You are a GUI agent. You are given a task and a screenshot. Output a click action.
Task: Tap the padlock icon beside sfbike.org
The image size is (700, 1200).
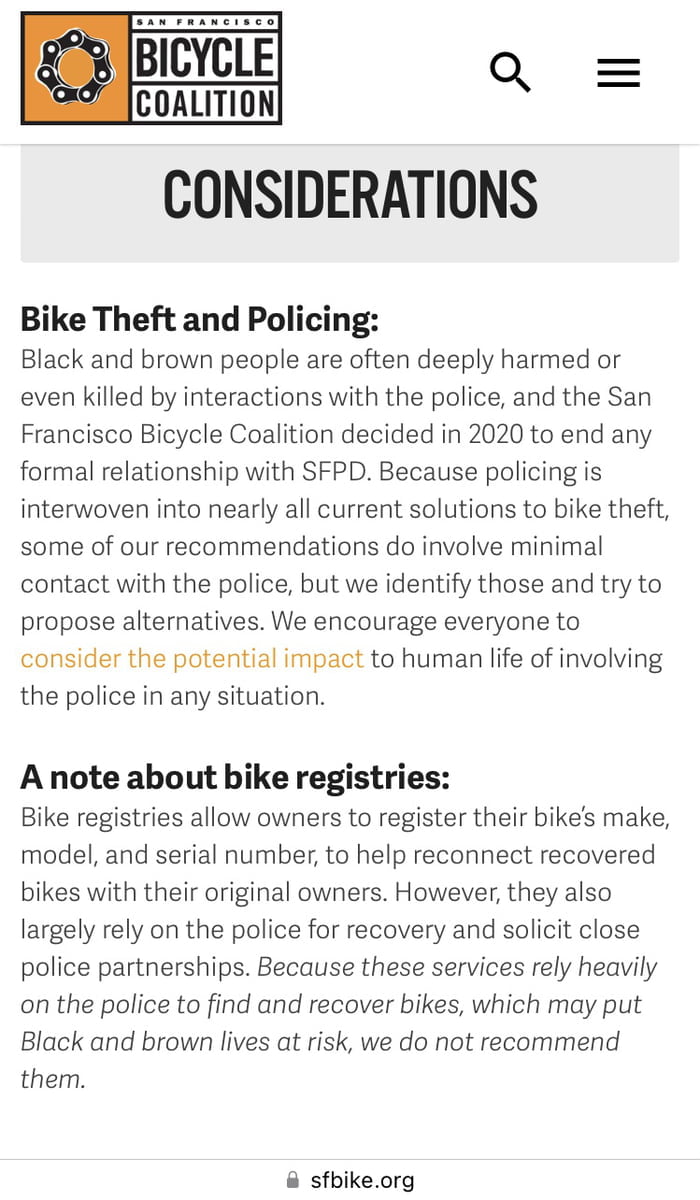coord(293,1180)
